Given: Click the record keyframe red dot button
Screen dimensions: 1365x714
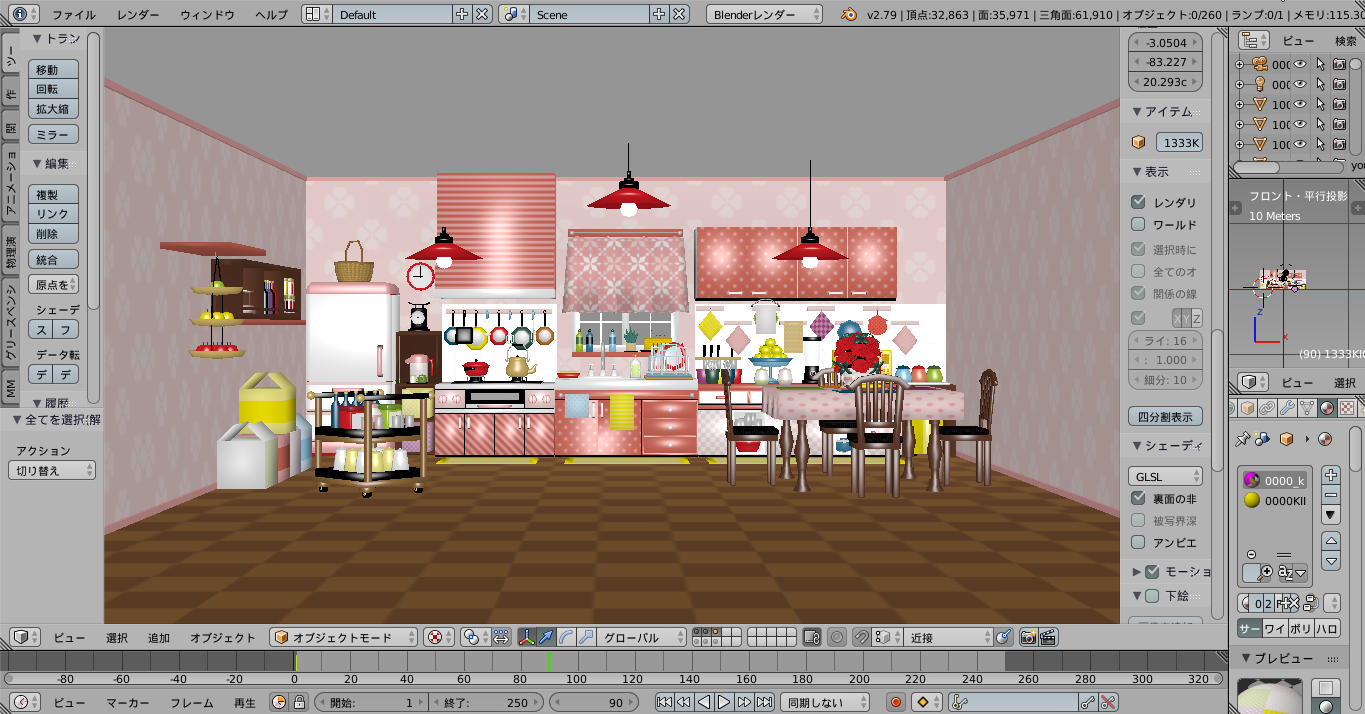Looking at the screenshot, I should (x=895, y=703).
